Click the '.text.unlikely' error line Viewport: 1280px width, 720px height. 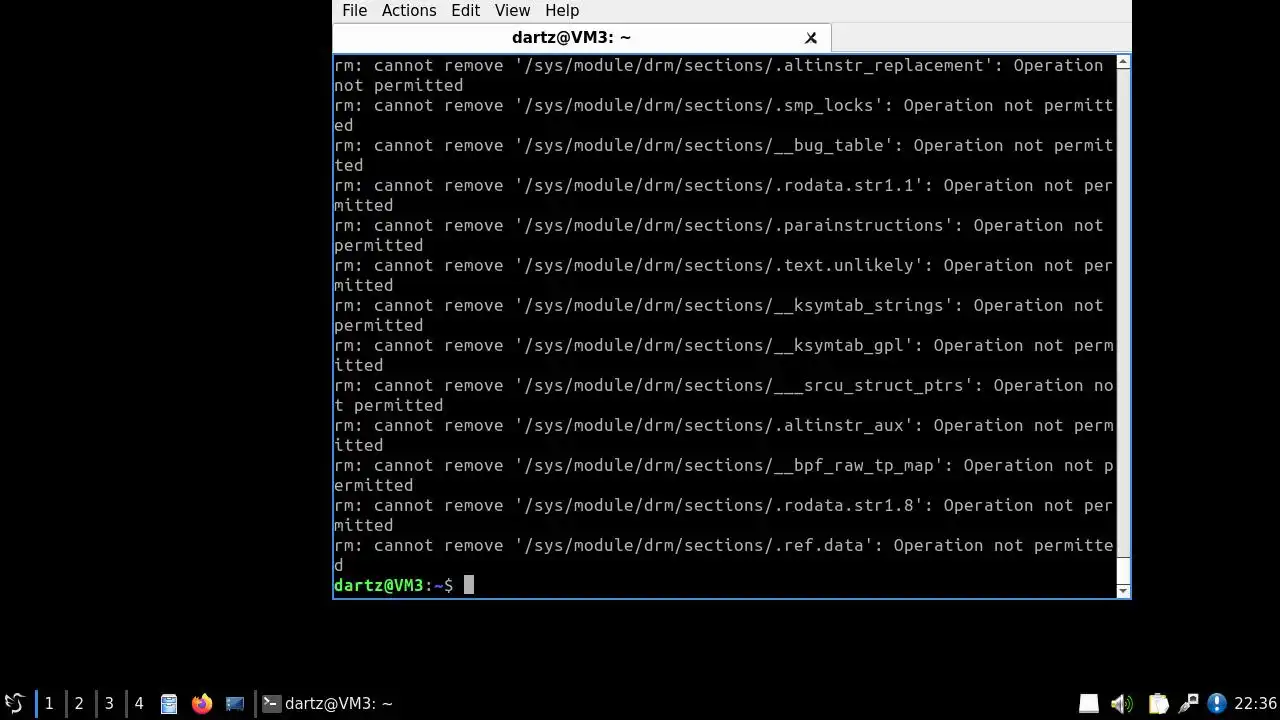pyautogui.click(x=724, y=275)
